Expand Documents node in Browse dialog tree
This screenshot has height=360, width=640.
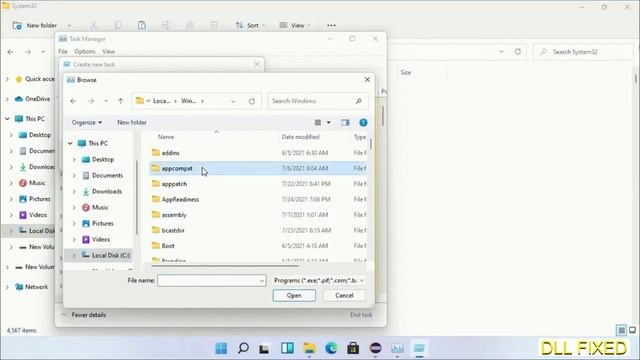point(74,176)
